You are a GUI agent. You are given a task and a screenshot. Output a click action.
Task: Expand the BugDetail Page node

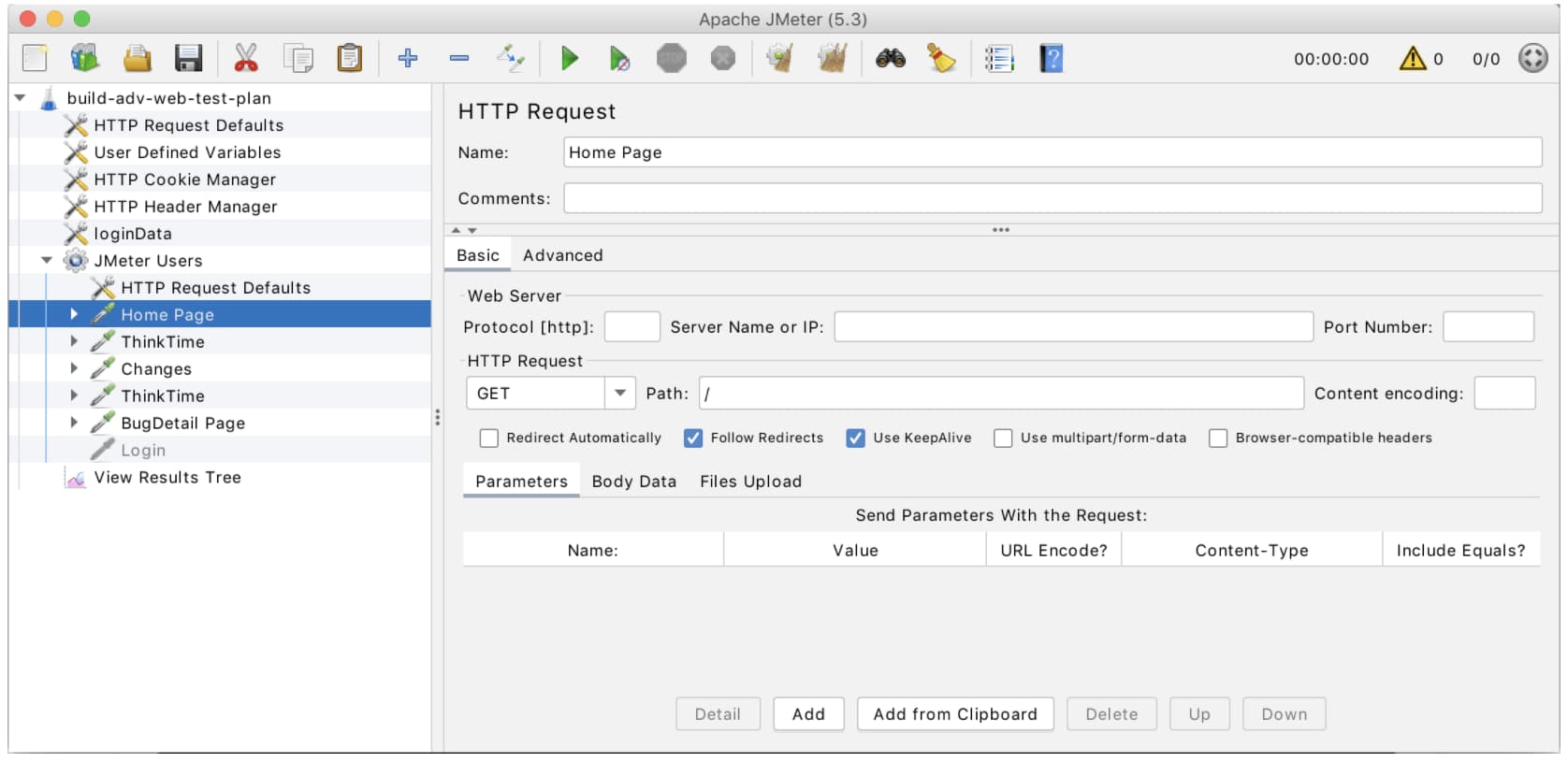point(74,423)
